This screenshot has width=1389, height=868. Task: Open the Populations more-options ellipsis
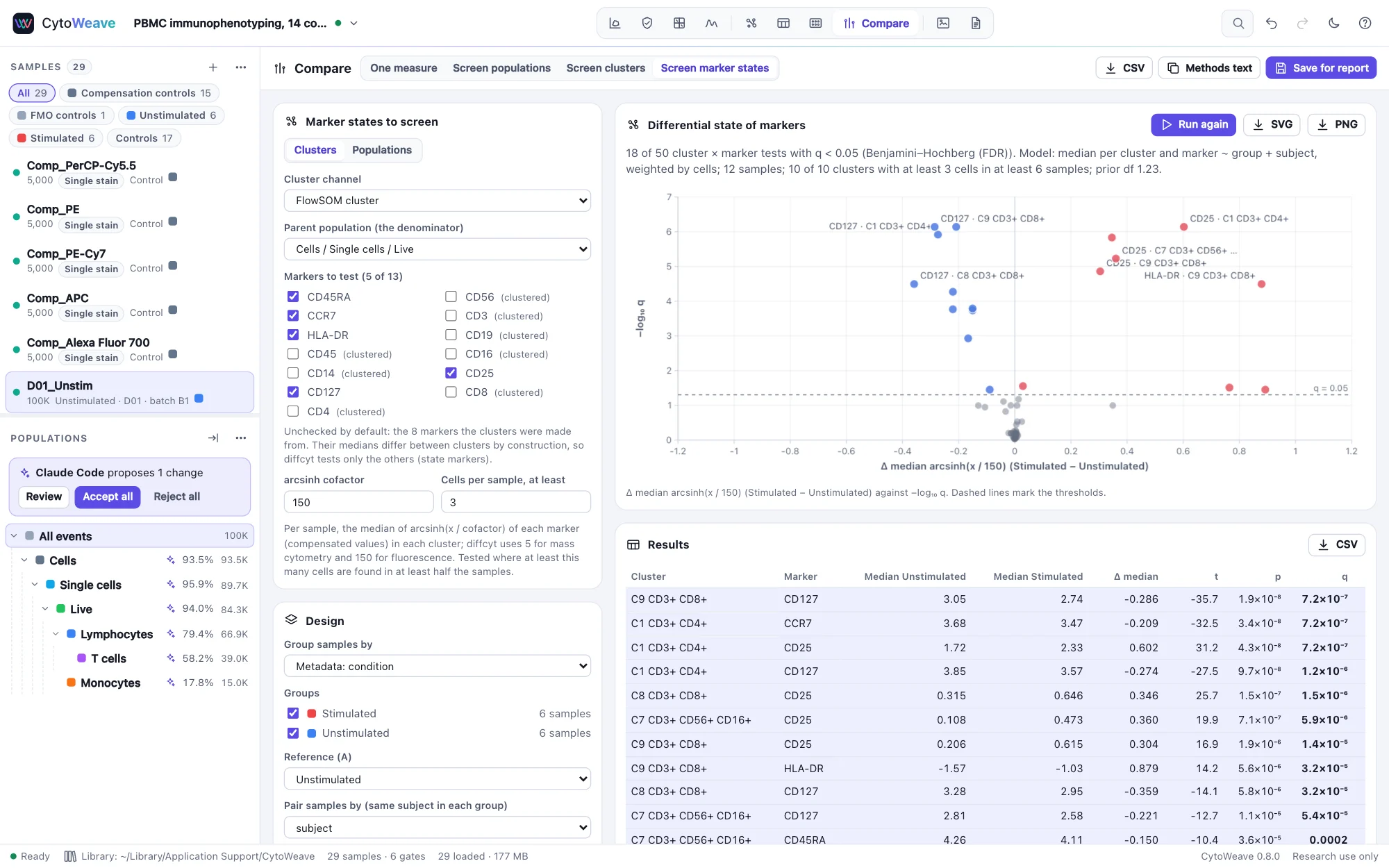[241, 438]
